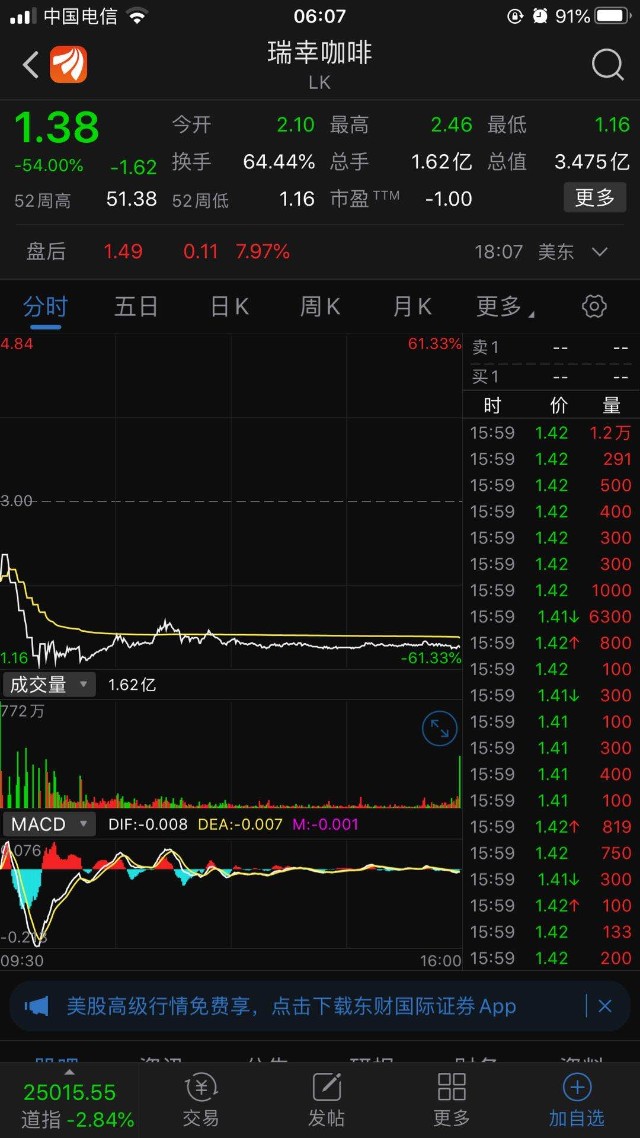
Task: Tap the 卖1 ask row
Action: [x=551, y=348]
